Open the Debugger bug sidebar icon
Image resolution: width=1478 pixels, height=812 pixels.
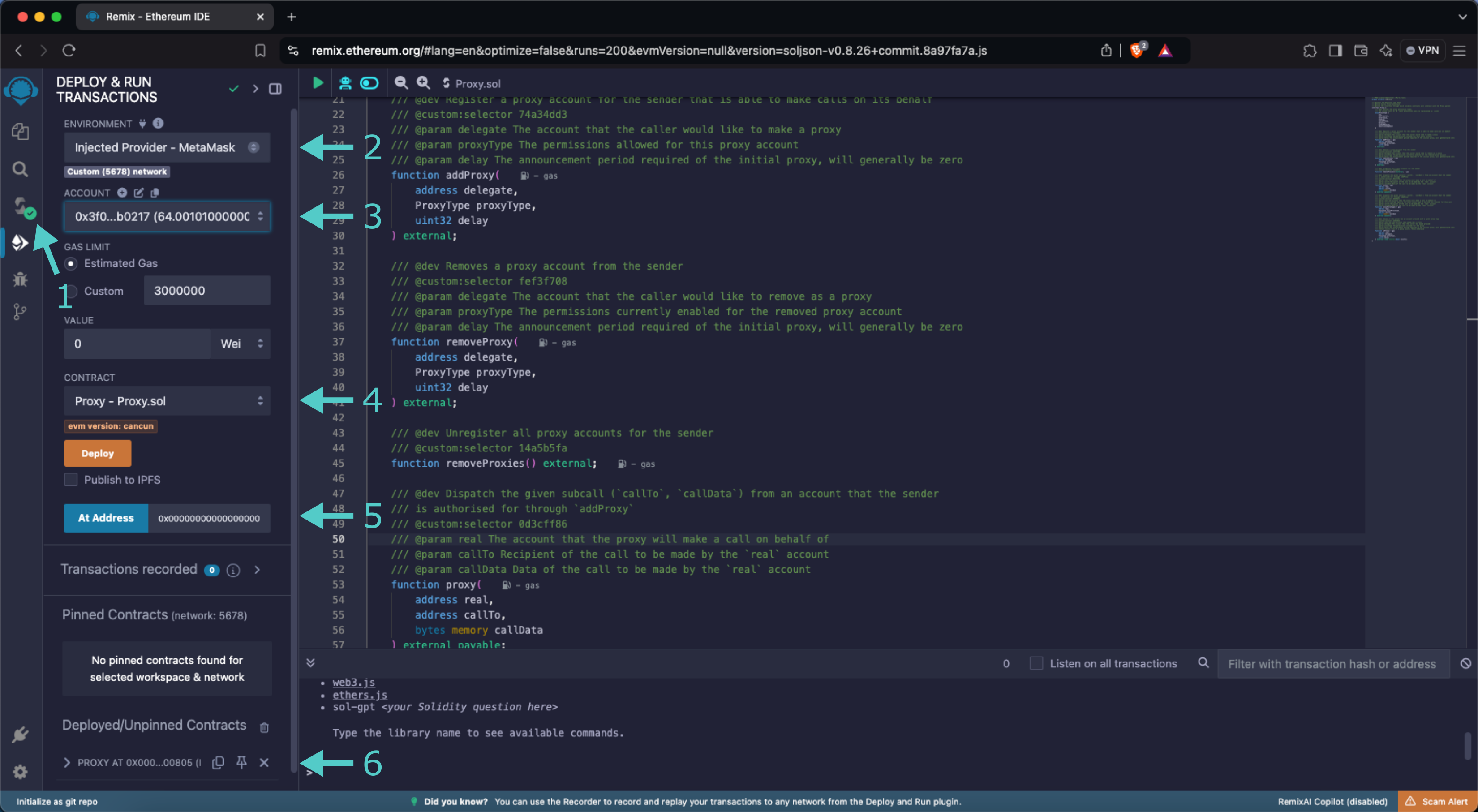click(x=20, y=279)
